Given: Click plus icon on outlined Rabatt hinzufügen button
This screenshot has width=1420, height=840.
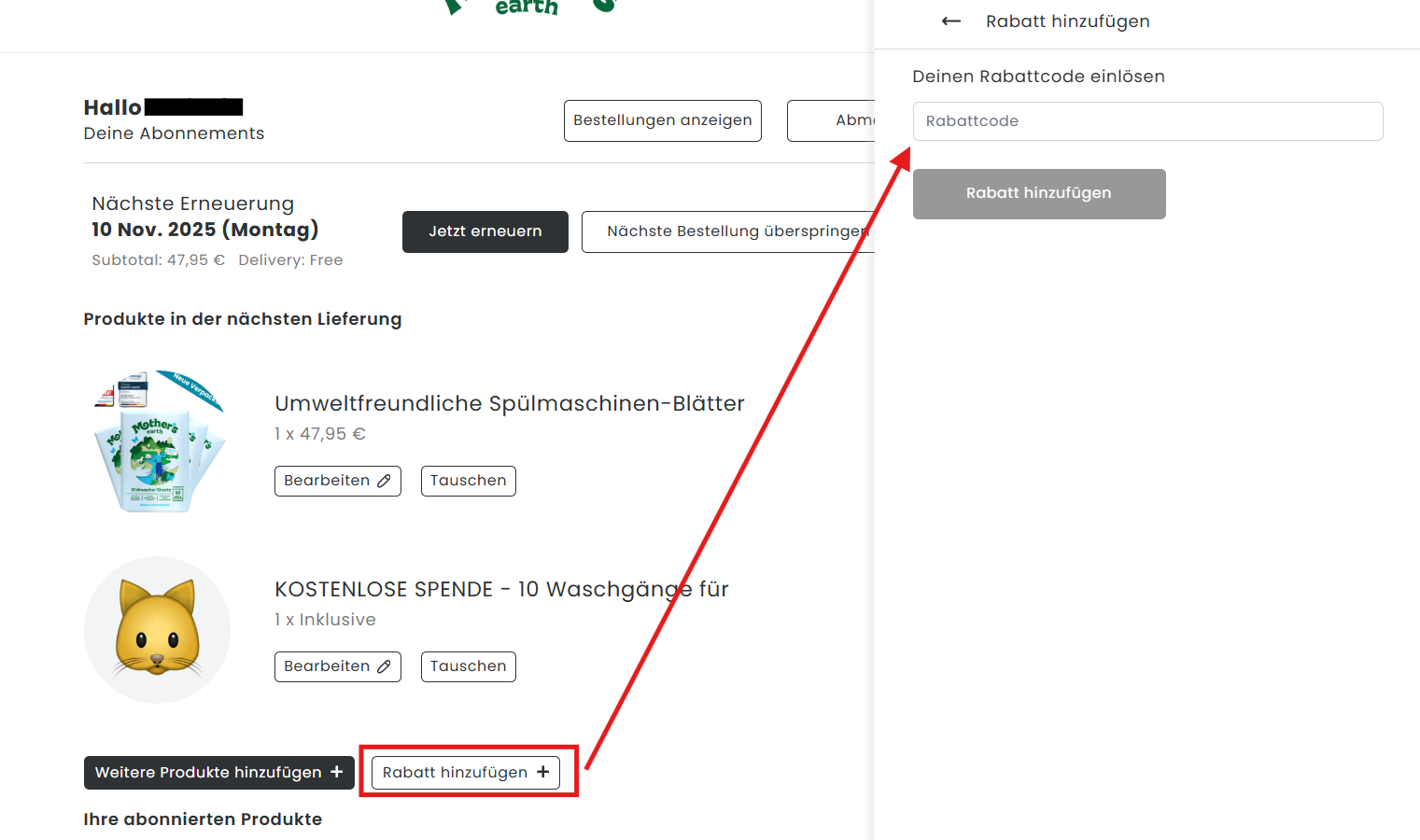Looking at the screenshot, I should click(542, 772).
